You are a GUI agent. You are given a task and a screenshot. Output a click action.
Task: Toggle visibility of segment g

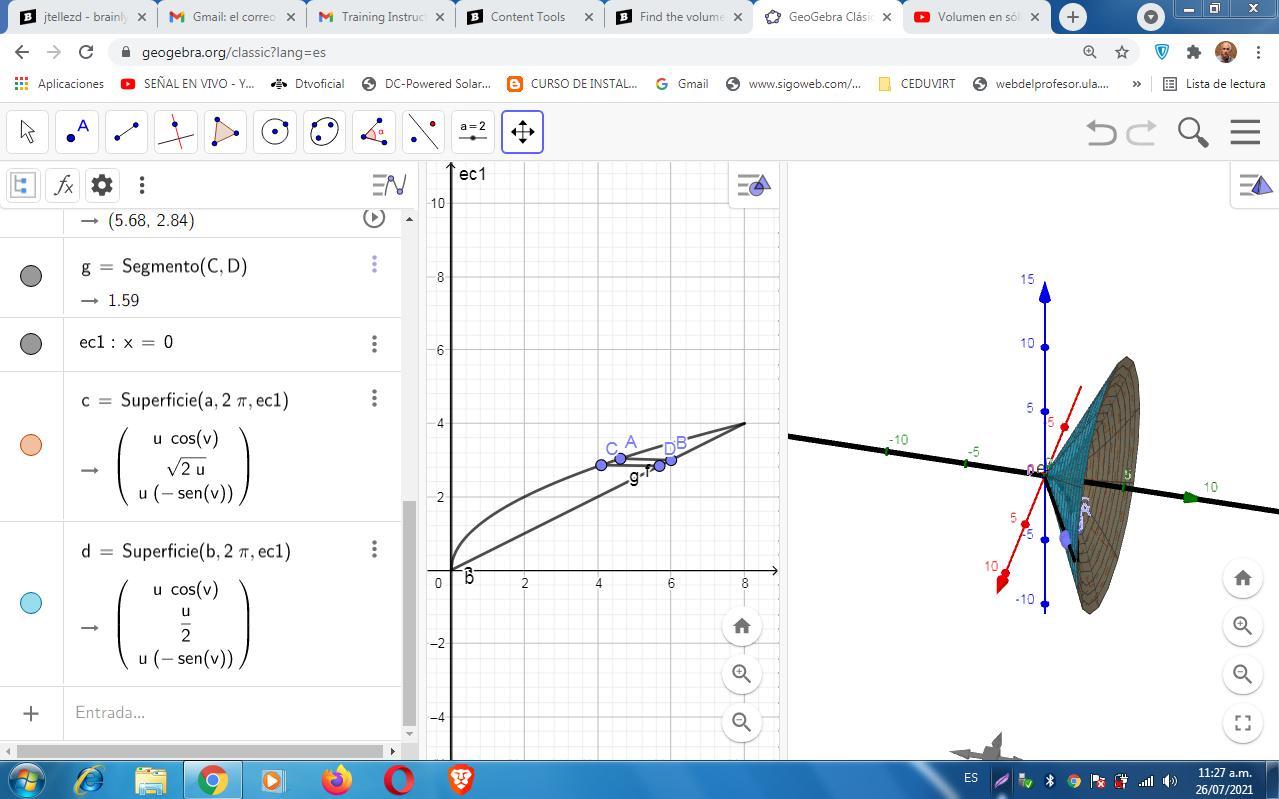[31, 276]
